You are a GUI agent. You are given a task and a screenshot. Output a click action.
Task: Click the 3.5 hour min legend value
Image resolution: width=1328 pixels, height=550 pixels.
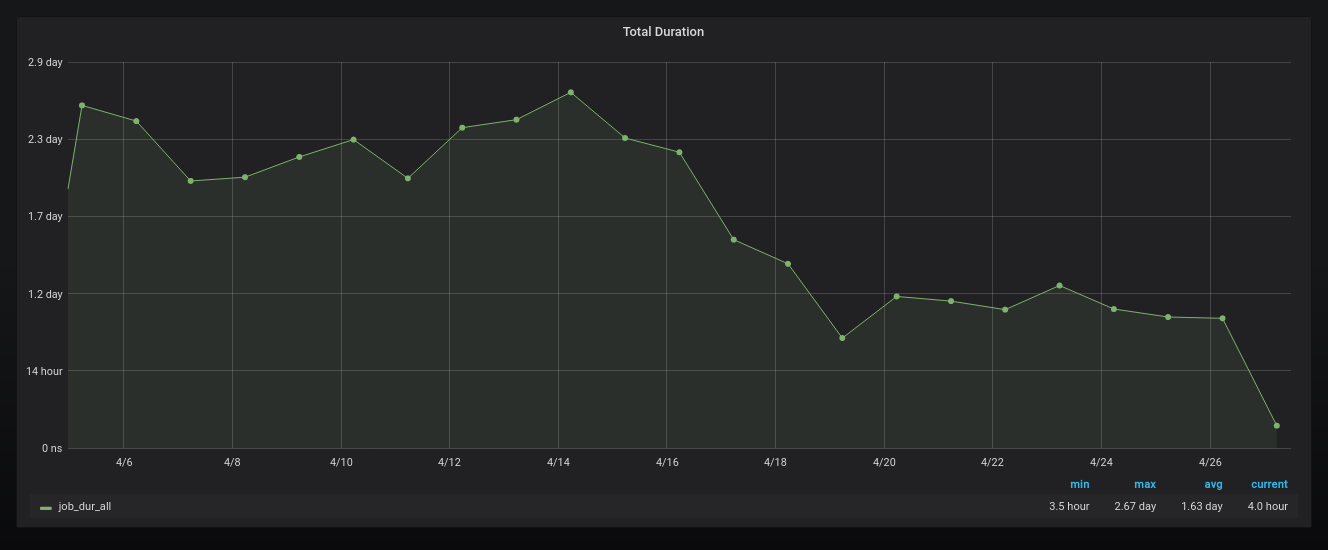[1069, 507]
